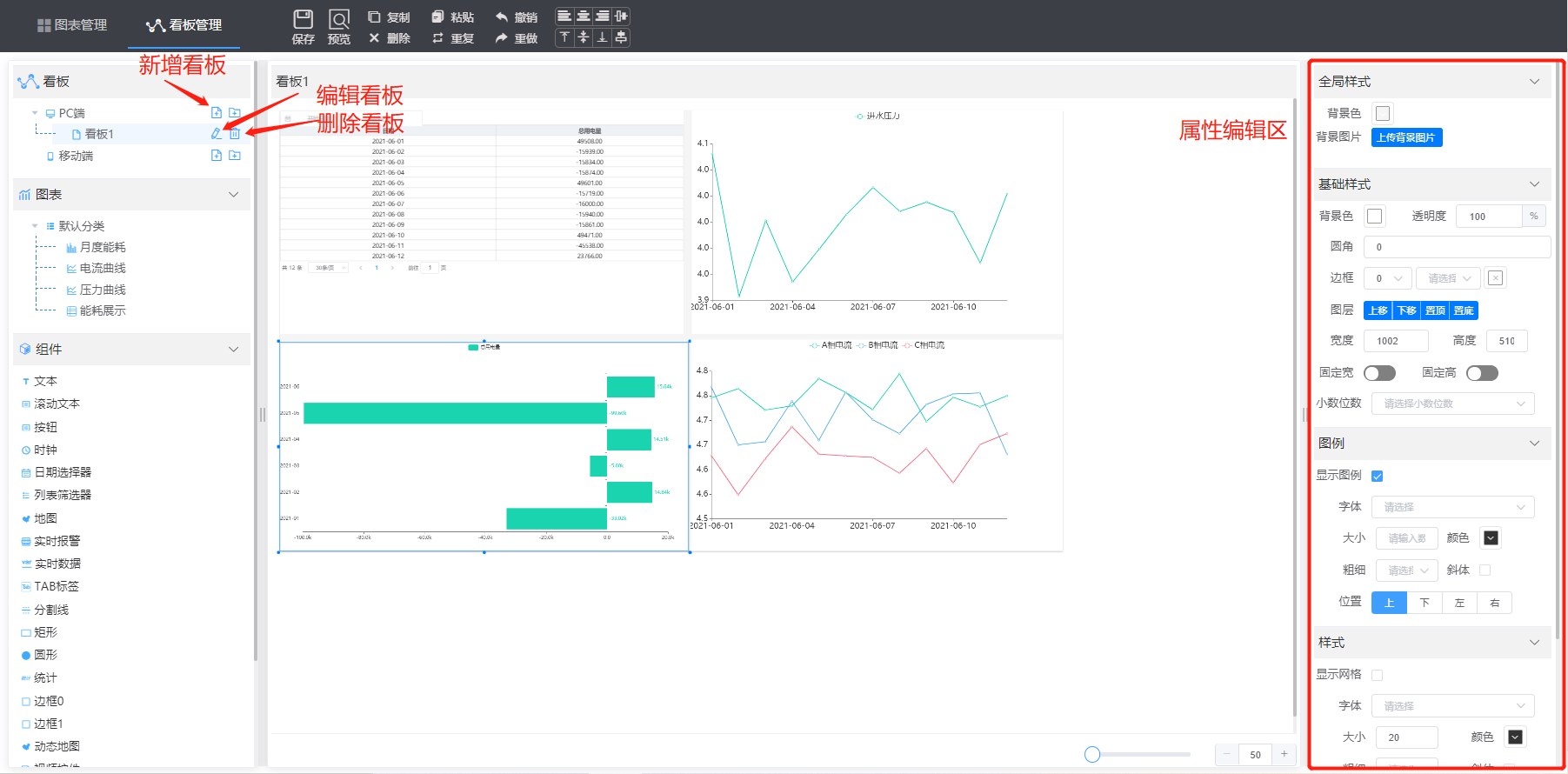The height and width of the screenshot is (774, 1568).
Task: Move layer down with 下移
Action: pos(1407,310)
